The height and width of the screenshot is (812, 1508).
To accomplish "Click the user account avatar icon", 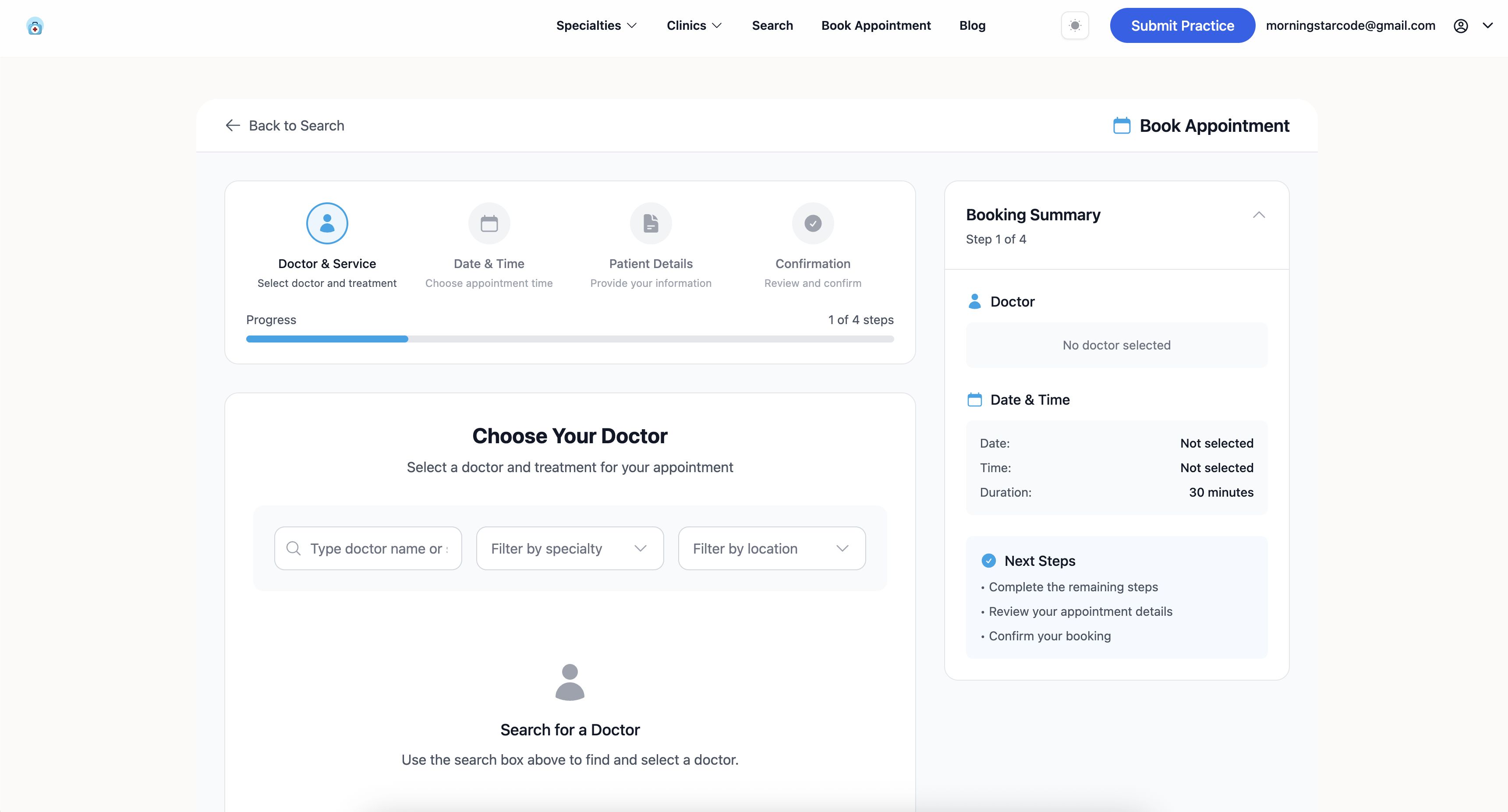I will (x=1461, y=26).
